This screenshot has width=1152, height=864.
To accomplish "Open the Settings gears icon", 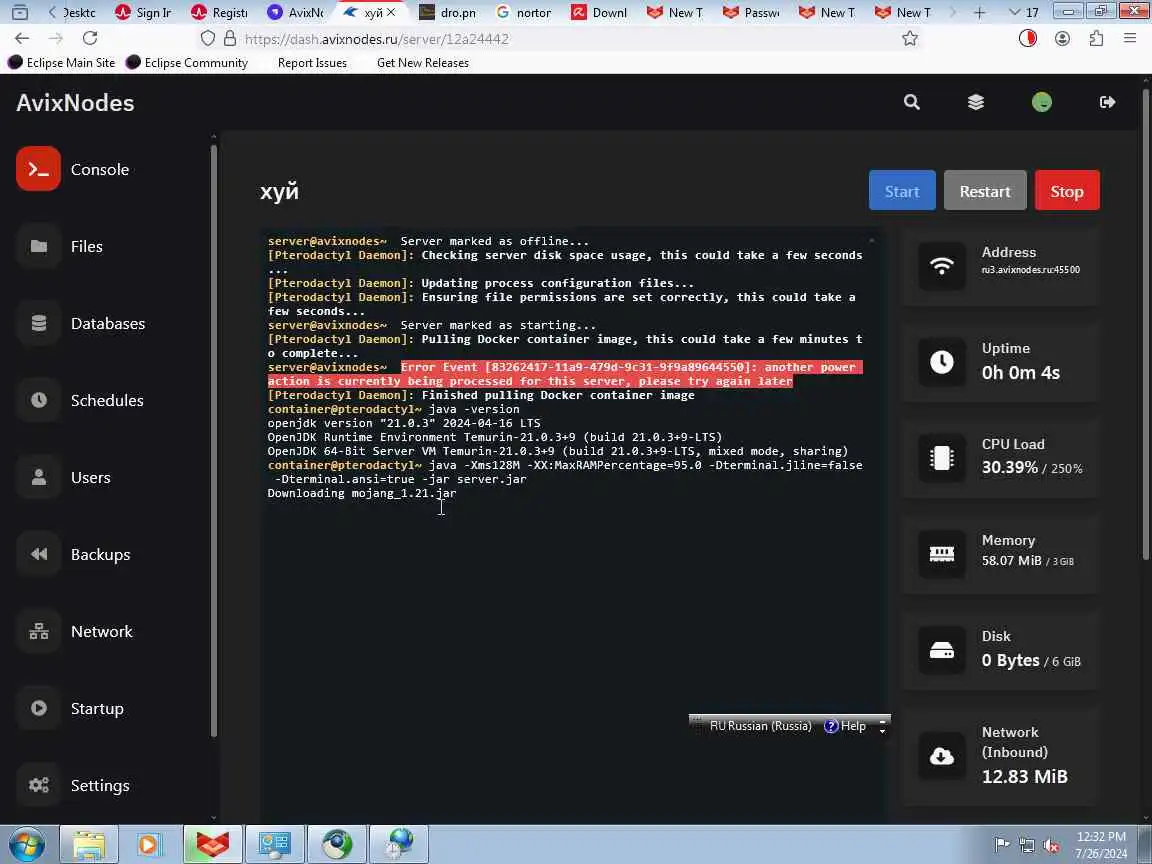I will pos(39,785).
